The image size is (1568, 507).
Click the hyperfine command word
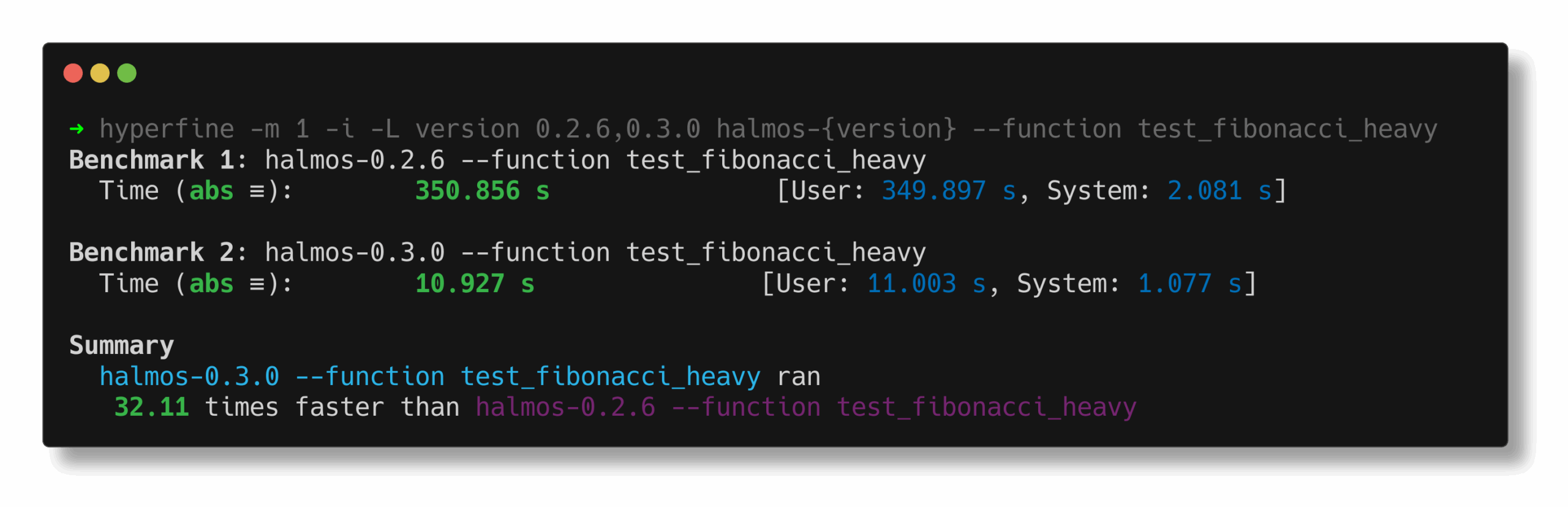click(167, 129)
